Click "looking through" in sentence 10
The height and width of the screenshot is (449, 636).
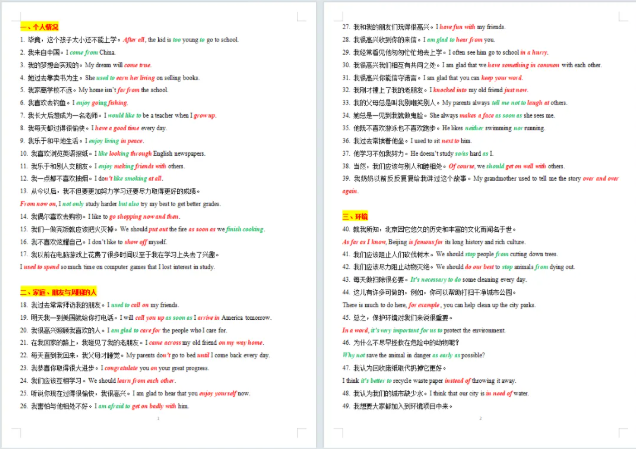click(x=130, y=153)
